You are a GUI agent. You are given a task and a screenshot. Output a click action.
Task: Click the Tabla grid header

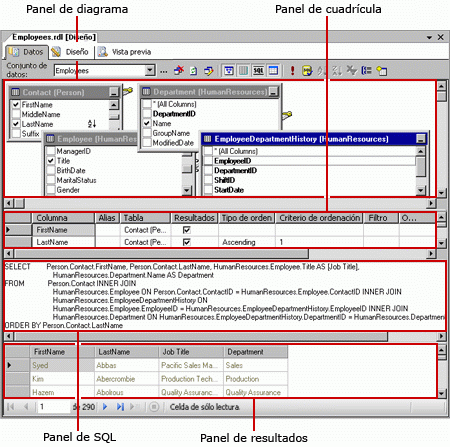145,218
